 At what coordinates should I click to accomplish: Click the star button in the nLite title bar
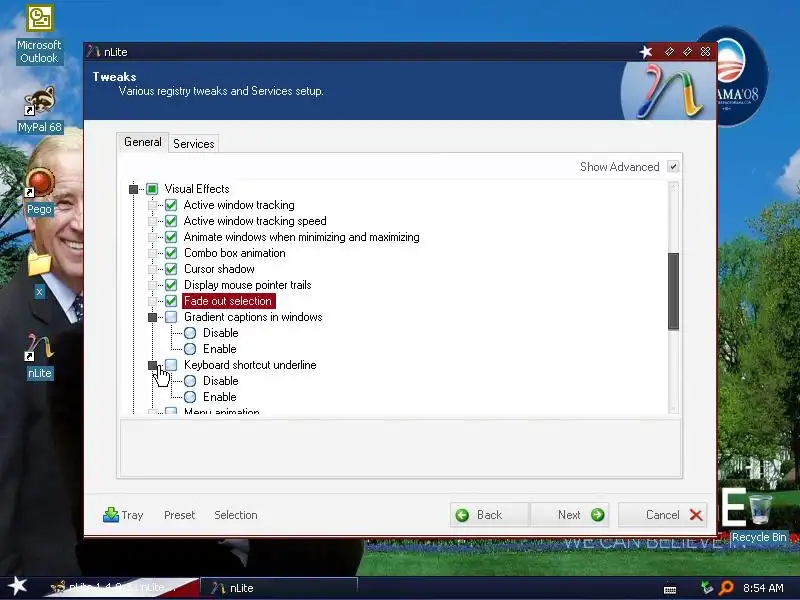646,52
